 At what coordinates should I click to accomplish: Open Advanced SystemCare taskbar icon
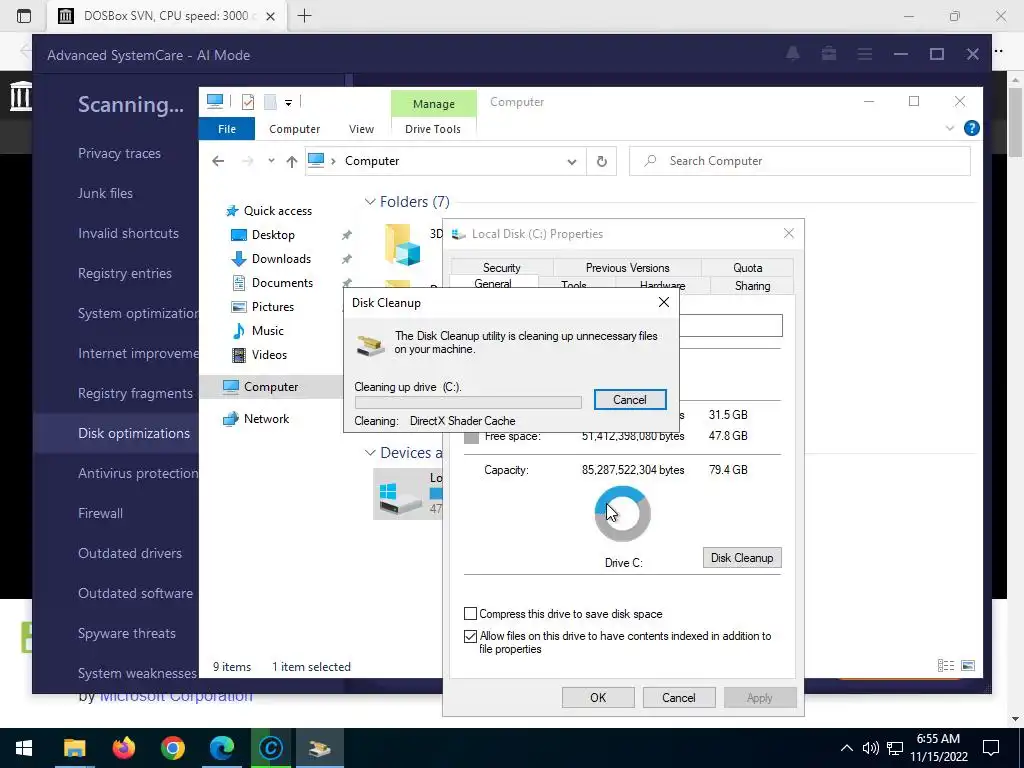coord(270,748)
